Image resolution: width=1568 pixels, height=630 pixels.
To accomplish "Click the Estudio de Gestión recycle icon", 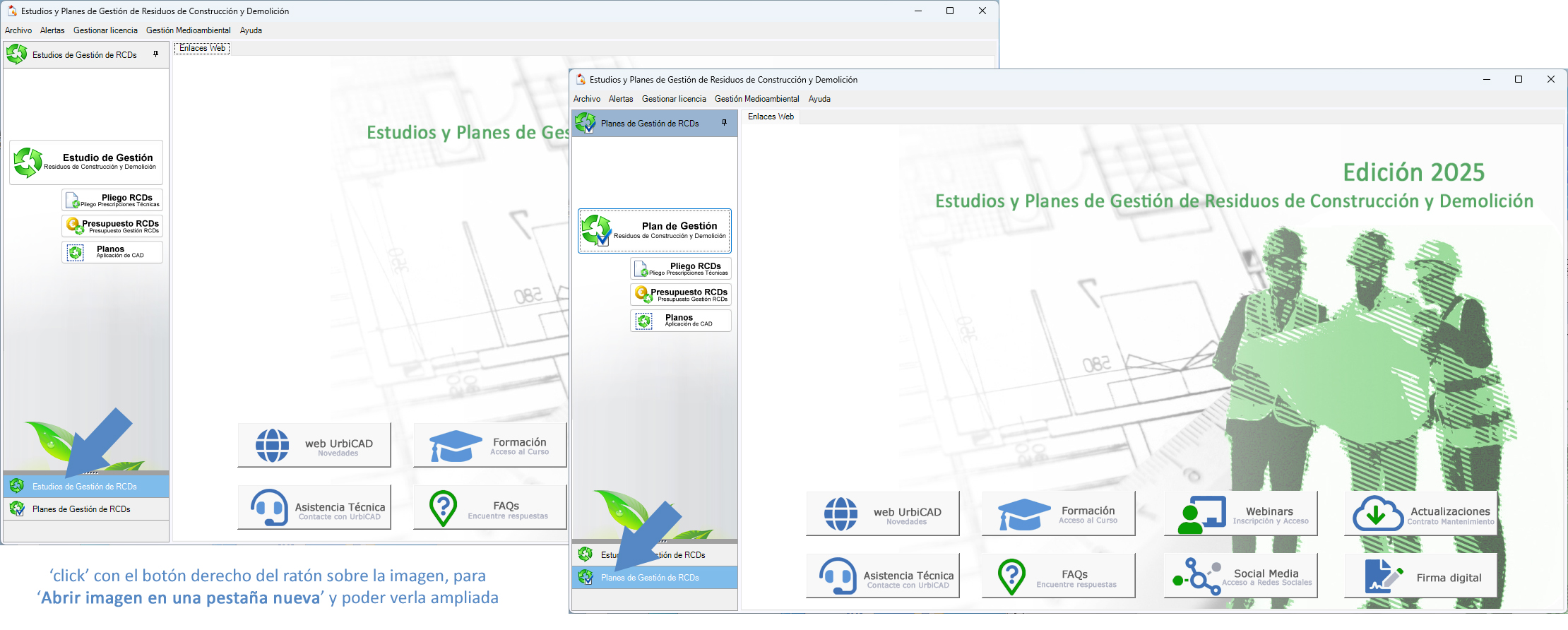I will [28, 162].
